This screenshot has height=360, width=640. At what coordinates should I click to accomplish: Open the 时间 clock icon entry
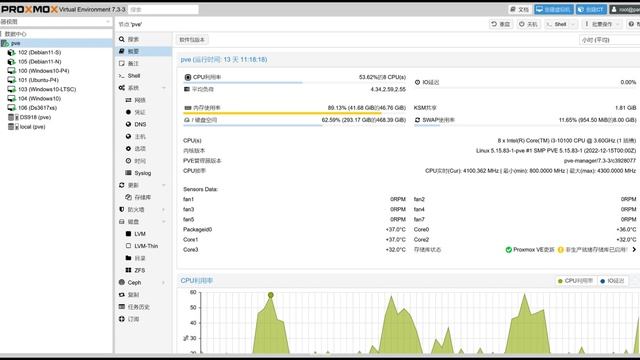(128, 161)
